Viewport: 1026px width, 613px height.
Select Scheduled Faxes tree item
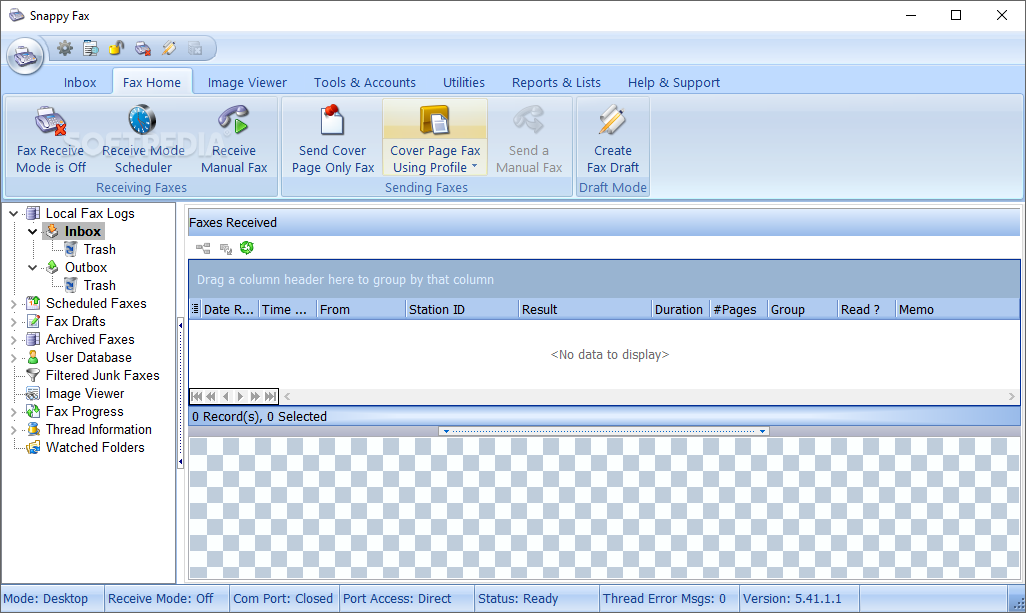point(96,304)
